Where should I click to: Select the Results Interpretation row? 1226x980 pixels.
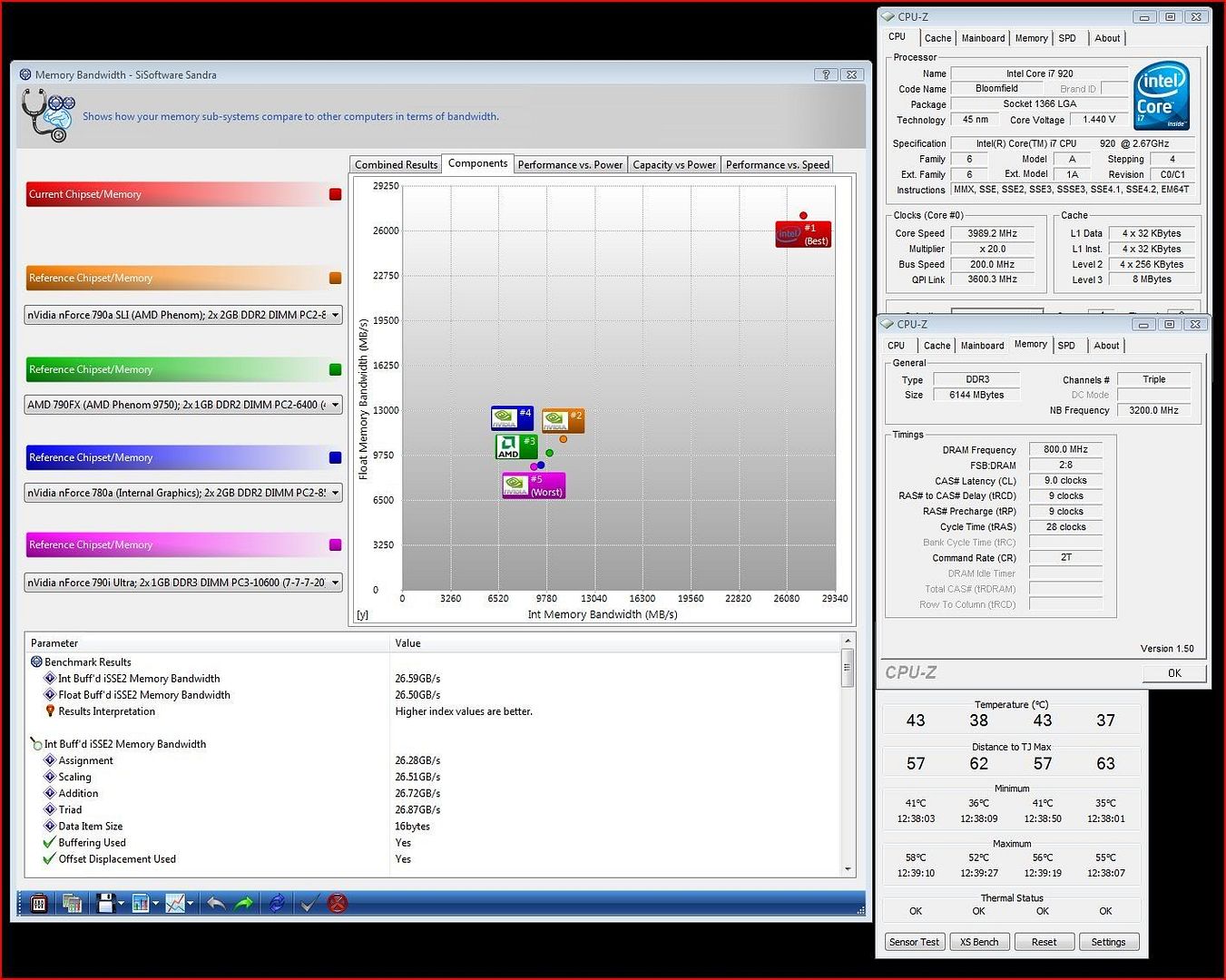(433, 711)
